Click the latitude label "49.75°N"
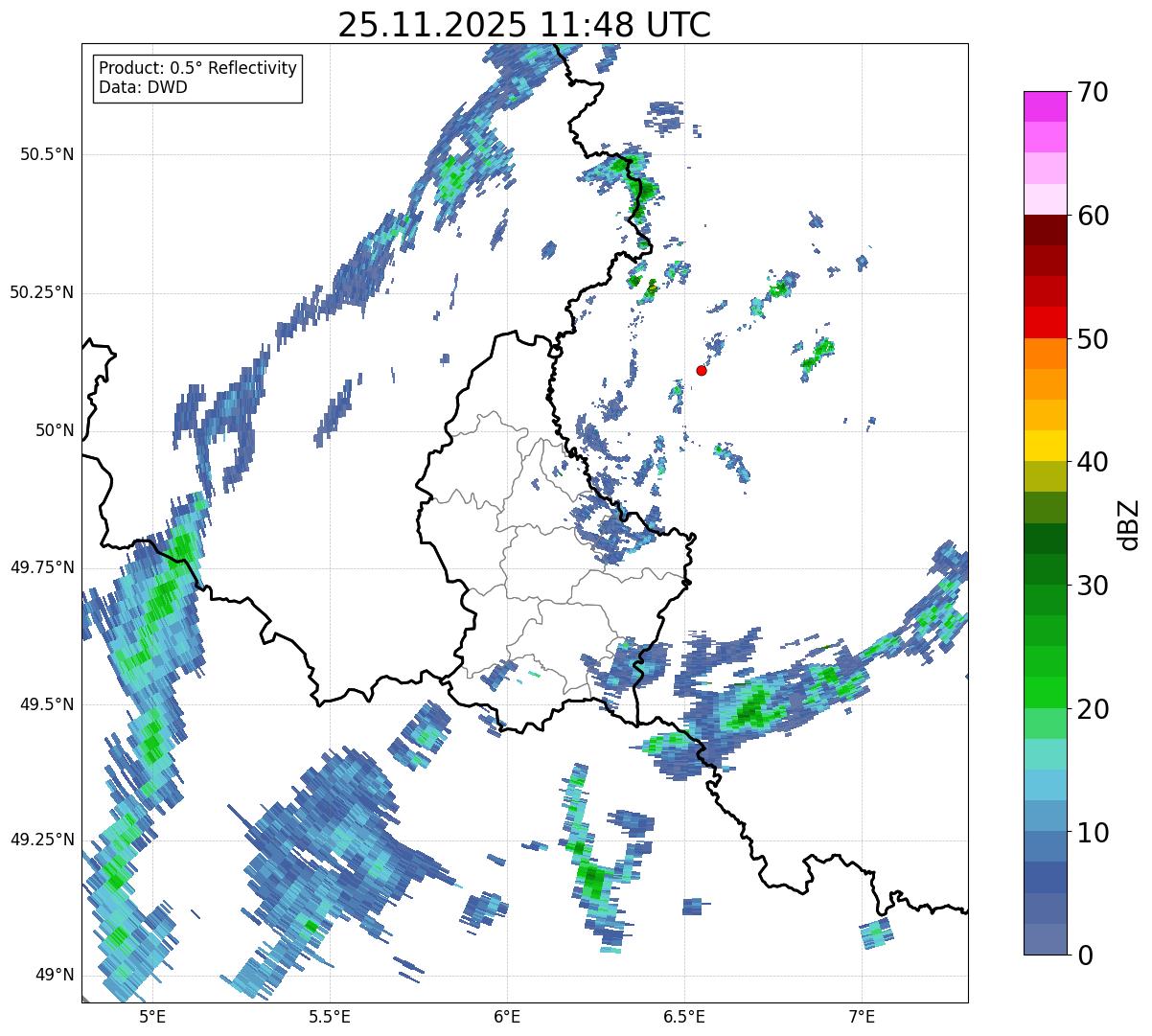The width and height of the screenshot is (1152, 1036). coord(42,567)
